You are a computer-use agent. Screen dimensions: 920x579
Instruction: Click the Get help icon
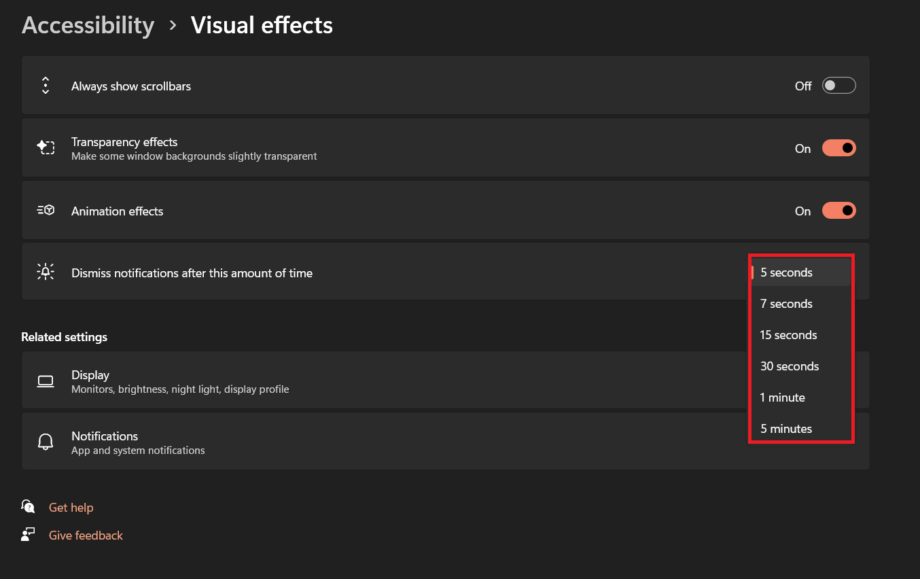pyautogui.click(x=28, y=506)
